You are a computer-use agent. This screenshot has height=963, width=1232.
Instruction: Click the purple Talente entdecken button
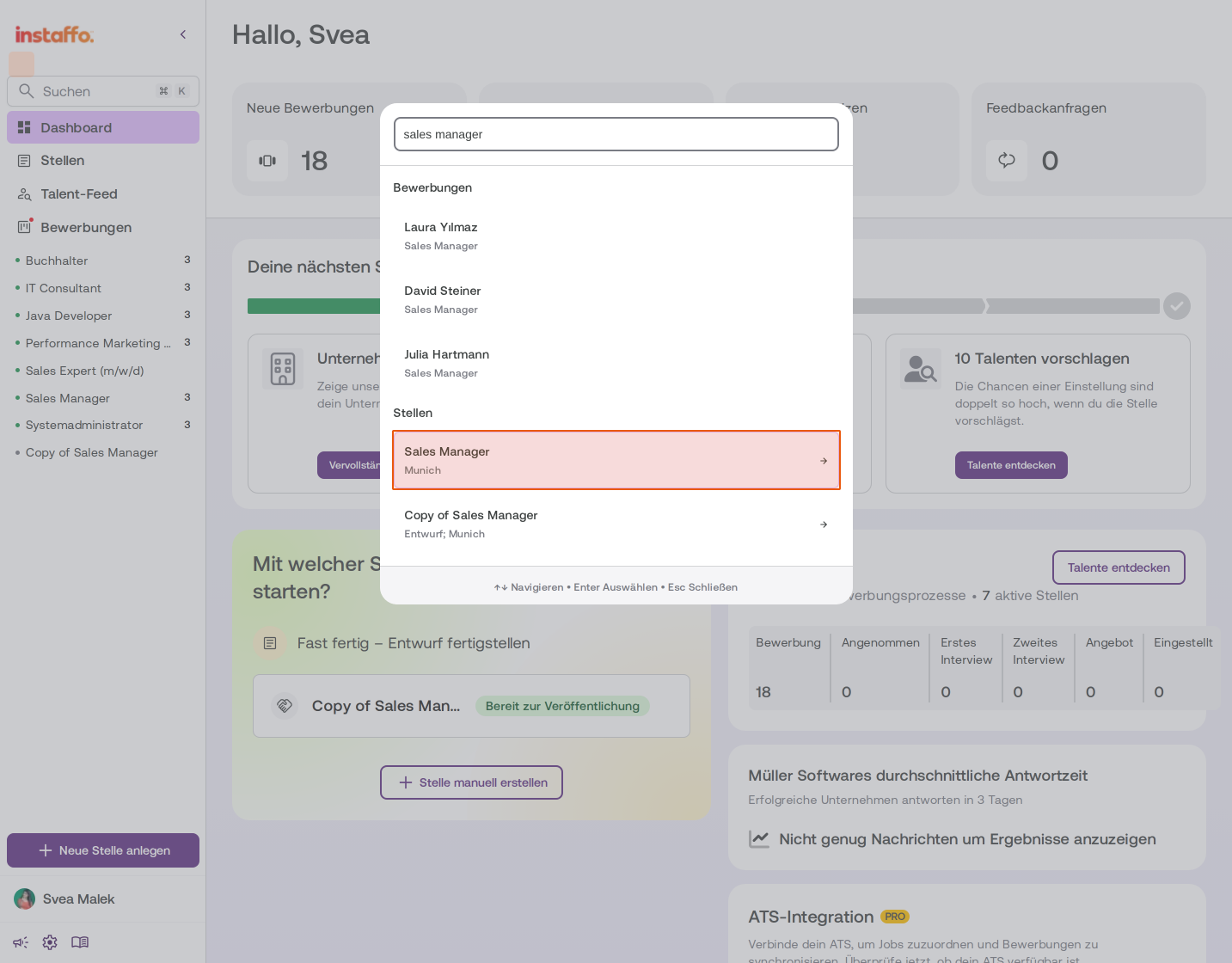(1011, 465)
